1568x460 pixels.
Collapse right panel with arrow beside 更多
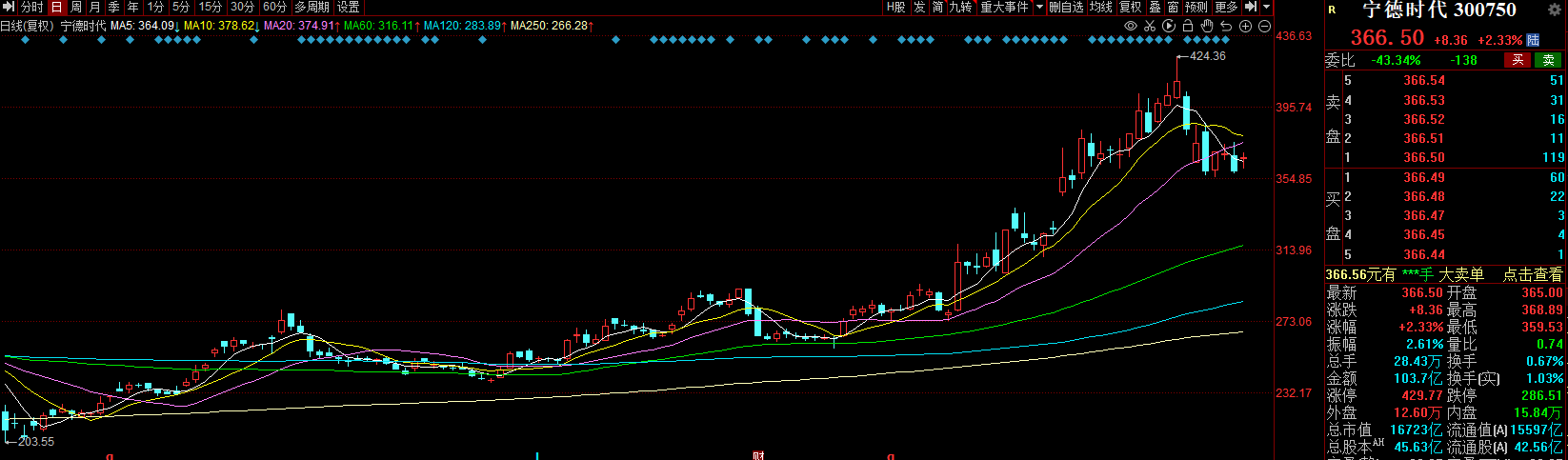pyautogui.click(x=1251, y=7)
